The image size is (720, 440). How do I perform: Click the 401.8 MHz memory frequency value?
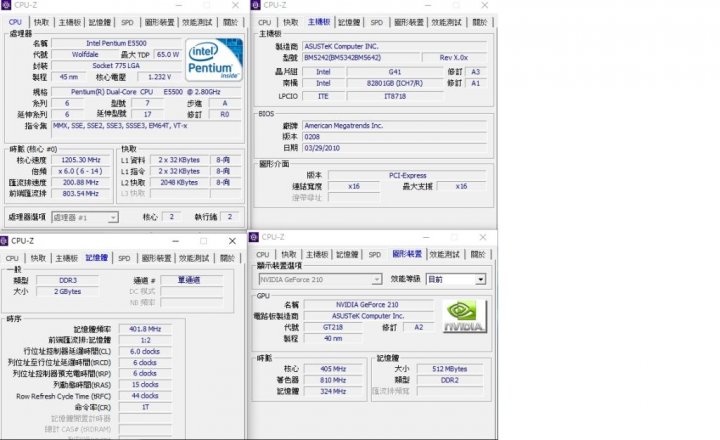pyautogui.click(x=145, y=329)
